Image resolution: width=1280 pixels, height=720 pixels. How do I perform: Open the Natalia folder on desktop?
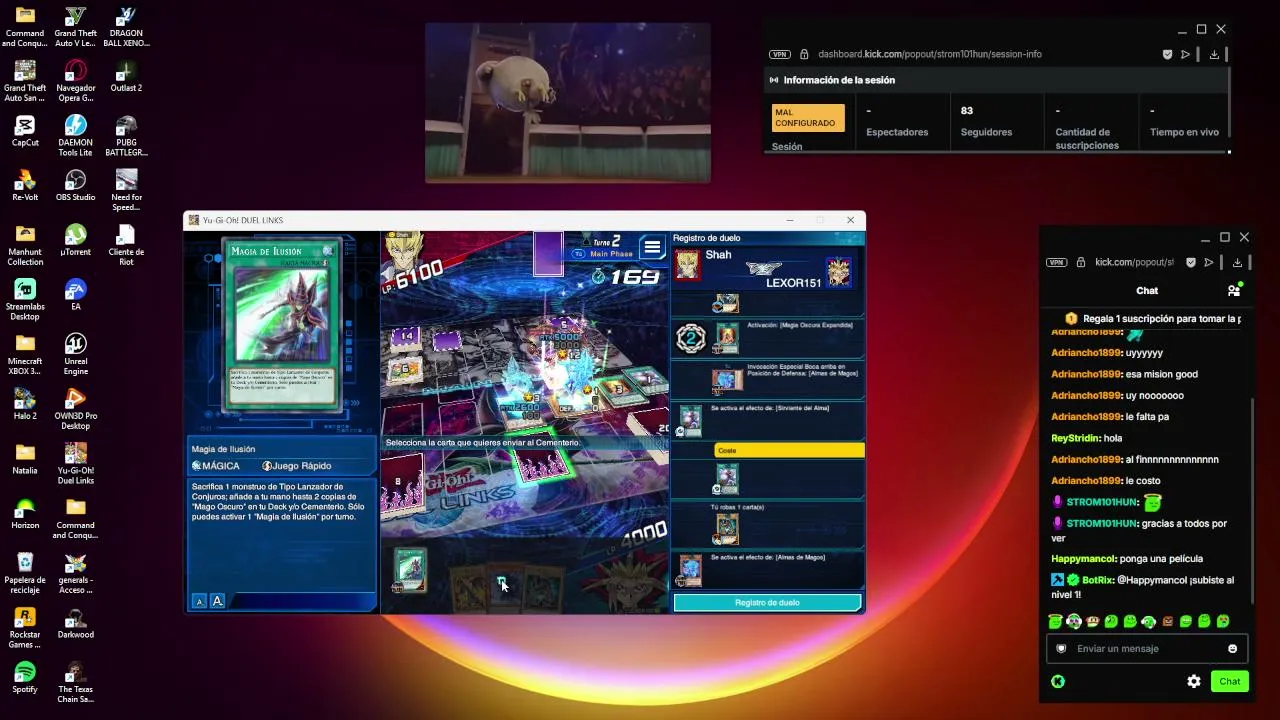pyautogui.click(x=25, y=459)
